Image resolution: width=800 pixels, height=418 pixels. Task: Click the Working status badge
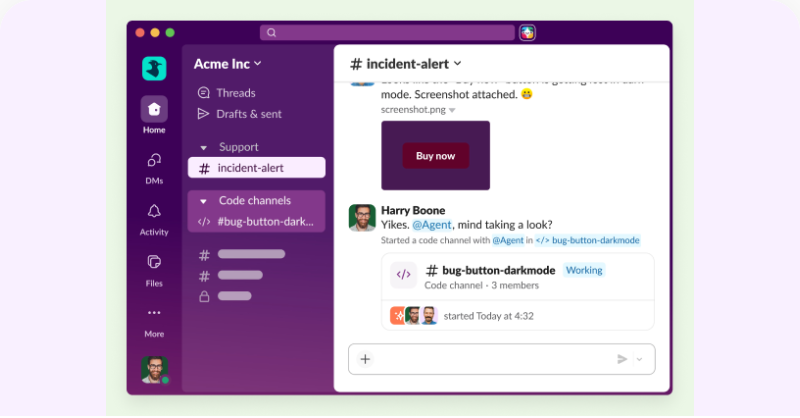pyautogui.click(x=584, y=270)
